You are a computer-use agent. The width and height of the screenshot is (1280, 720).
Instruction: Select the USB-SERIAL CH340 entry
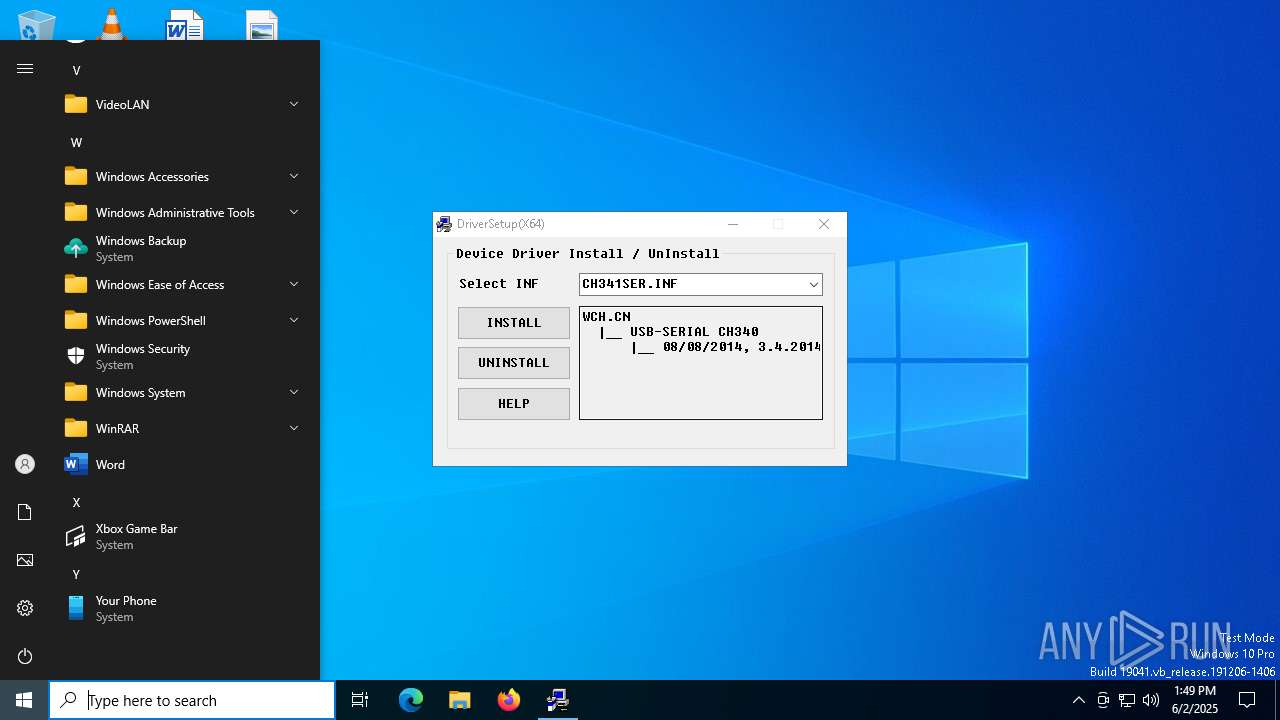tap(694, 332)
